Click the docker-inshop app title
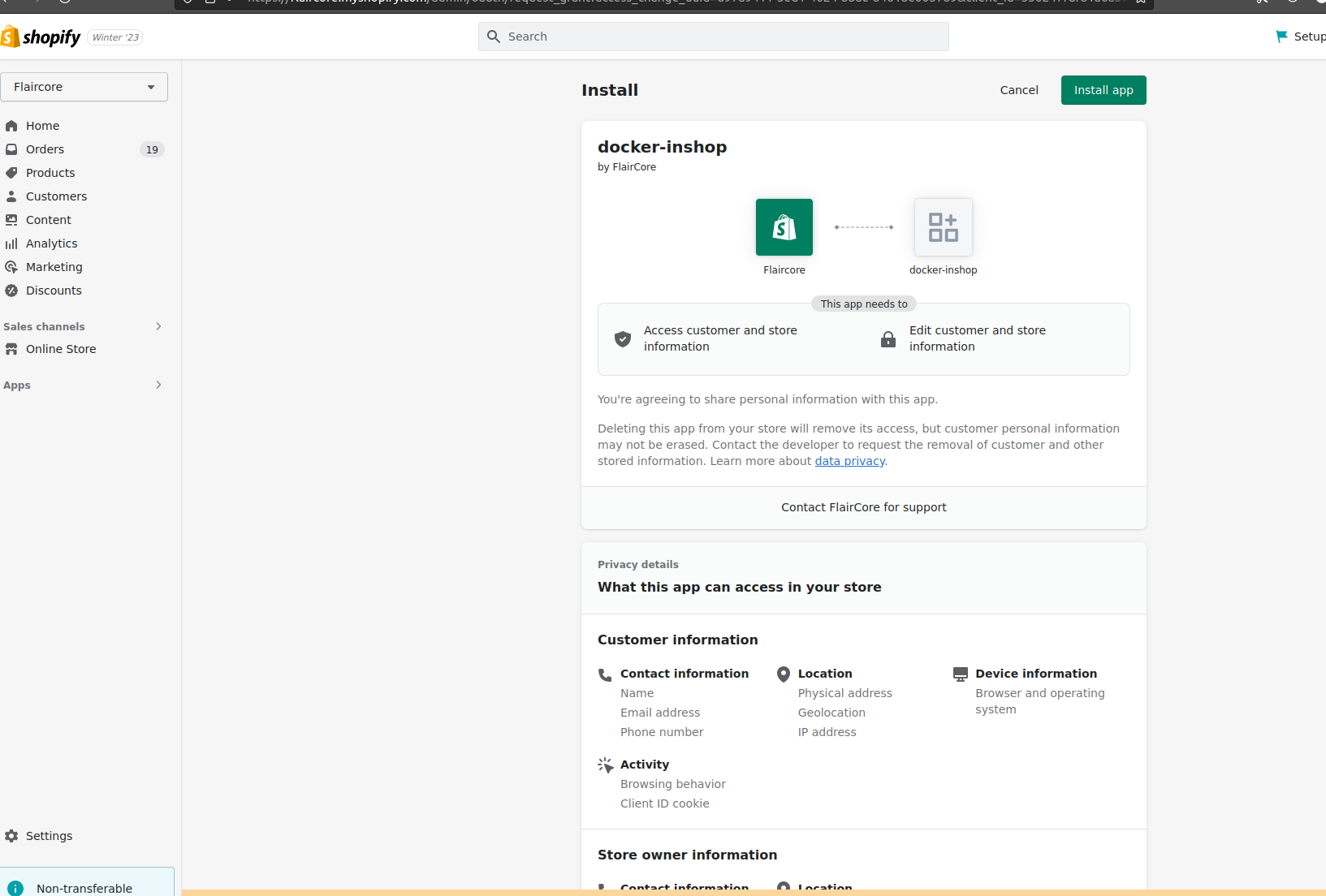 pos(663,147)
